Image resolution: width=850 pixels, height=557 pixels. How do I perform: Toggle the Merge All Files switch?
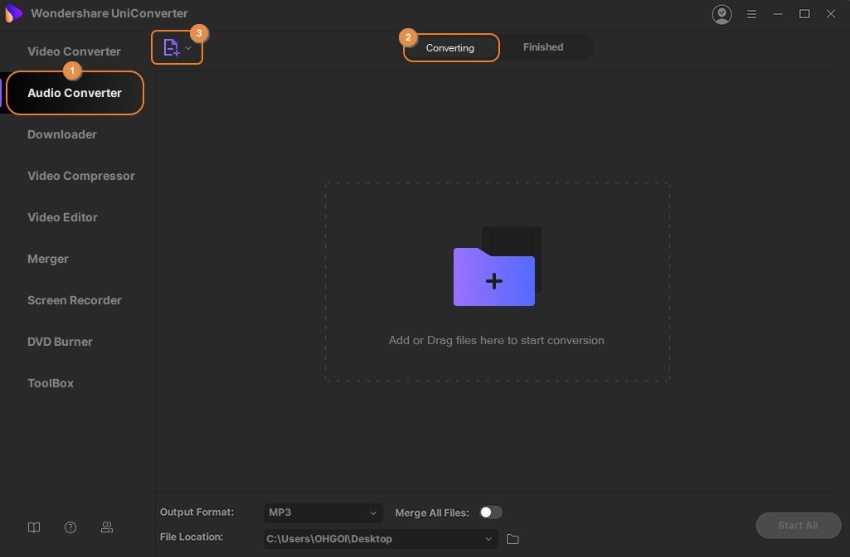(x=491, y=512)
